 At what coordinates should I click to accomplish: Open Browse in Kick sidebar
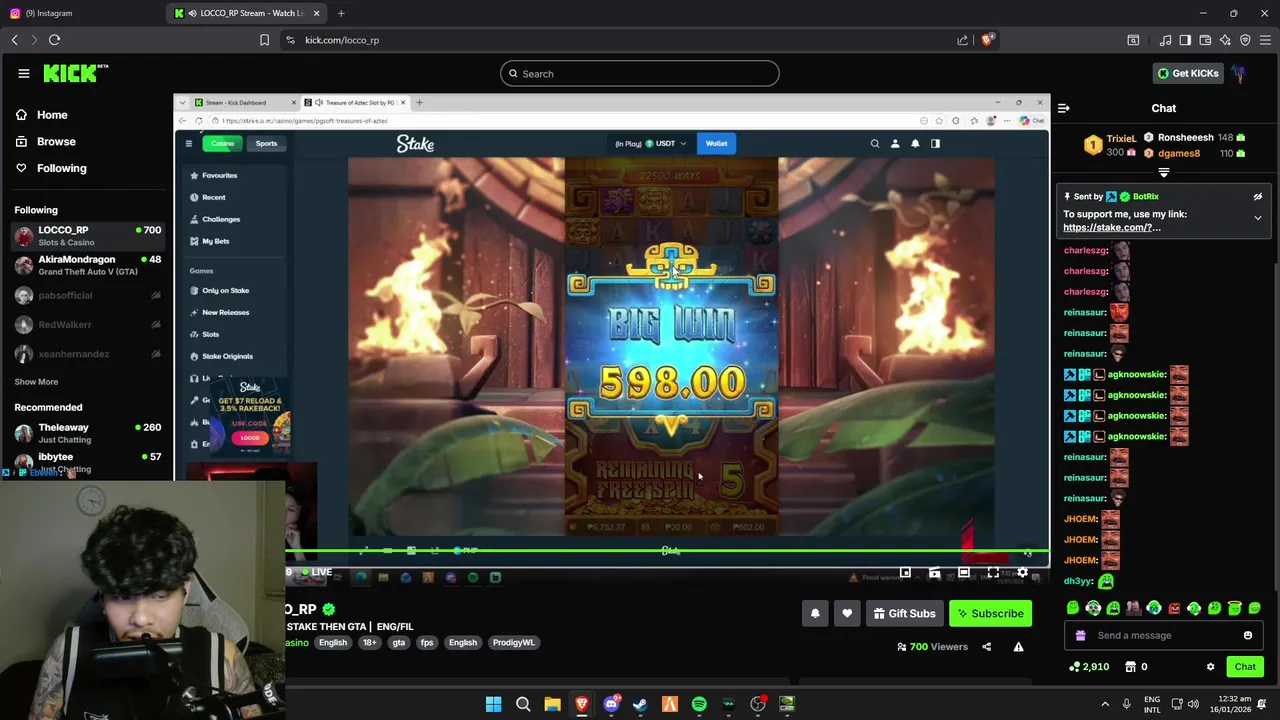56,142
